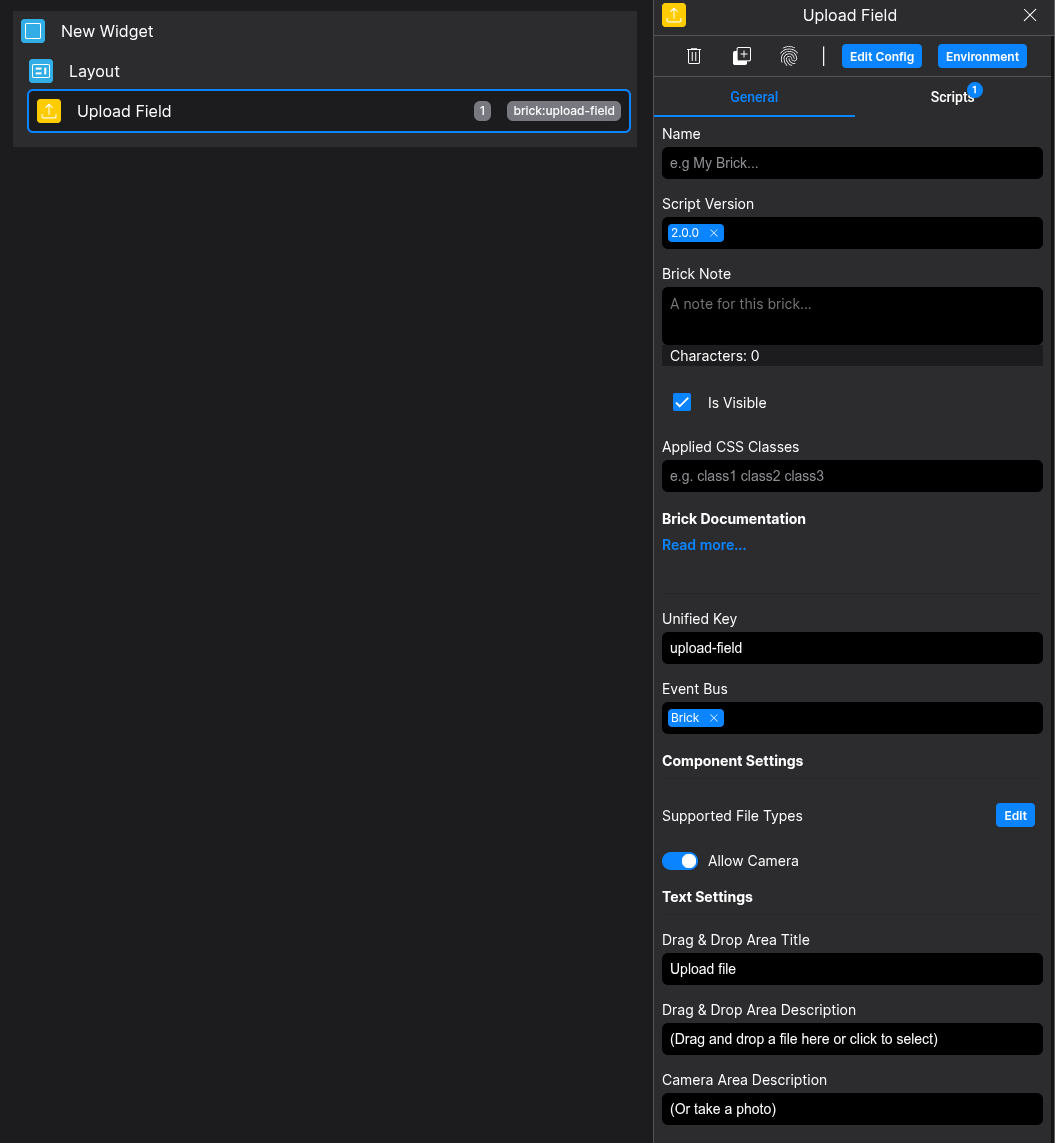Duplicate the brick using the copy icon
This screenshot has height=1143, width=1055.
tap(741, 56)
